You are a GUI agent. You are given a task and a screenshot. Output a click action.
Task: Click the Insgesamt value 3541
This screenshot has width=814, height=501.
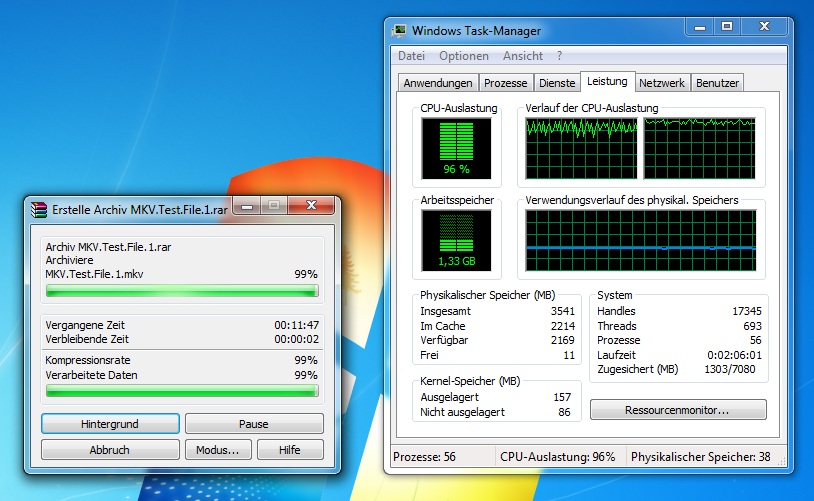point(563,311)
